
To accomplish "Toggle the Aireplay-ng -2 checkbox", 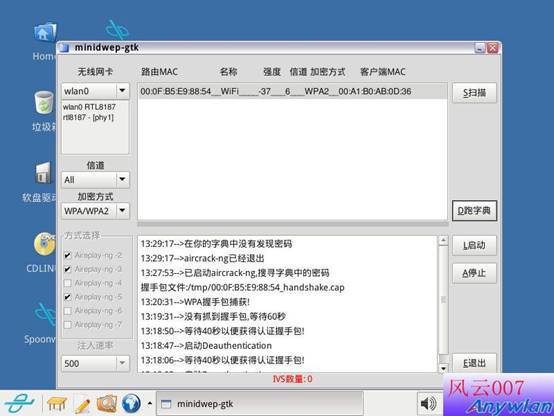I will 68,255.
